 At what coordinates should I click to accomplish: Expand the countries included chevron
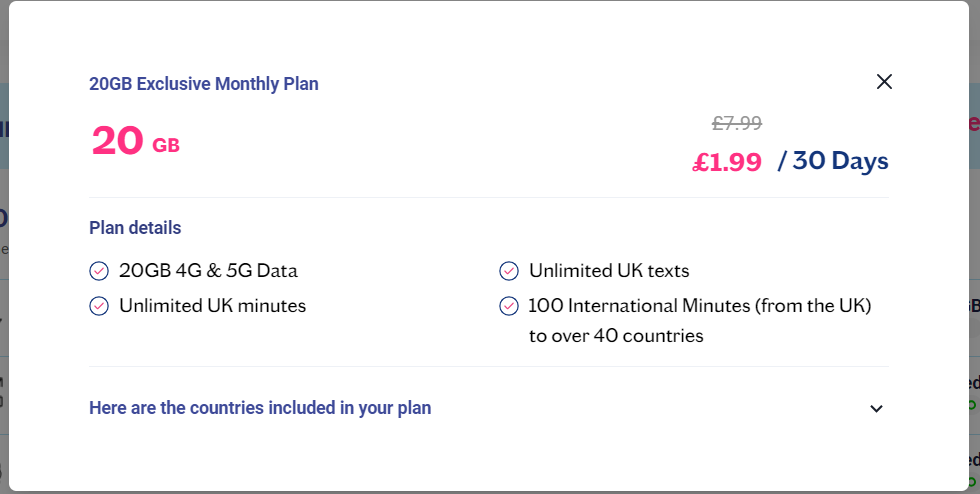click(x=876, y=408)
